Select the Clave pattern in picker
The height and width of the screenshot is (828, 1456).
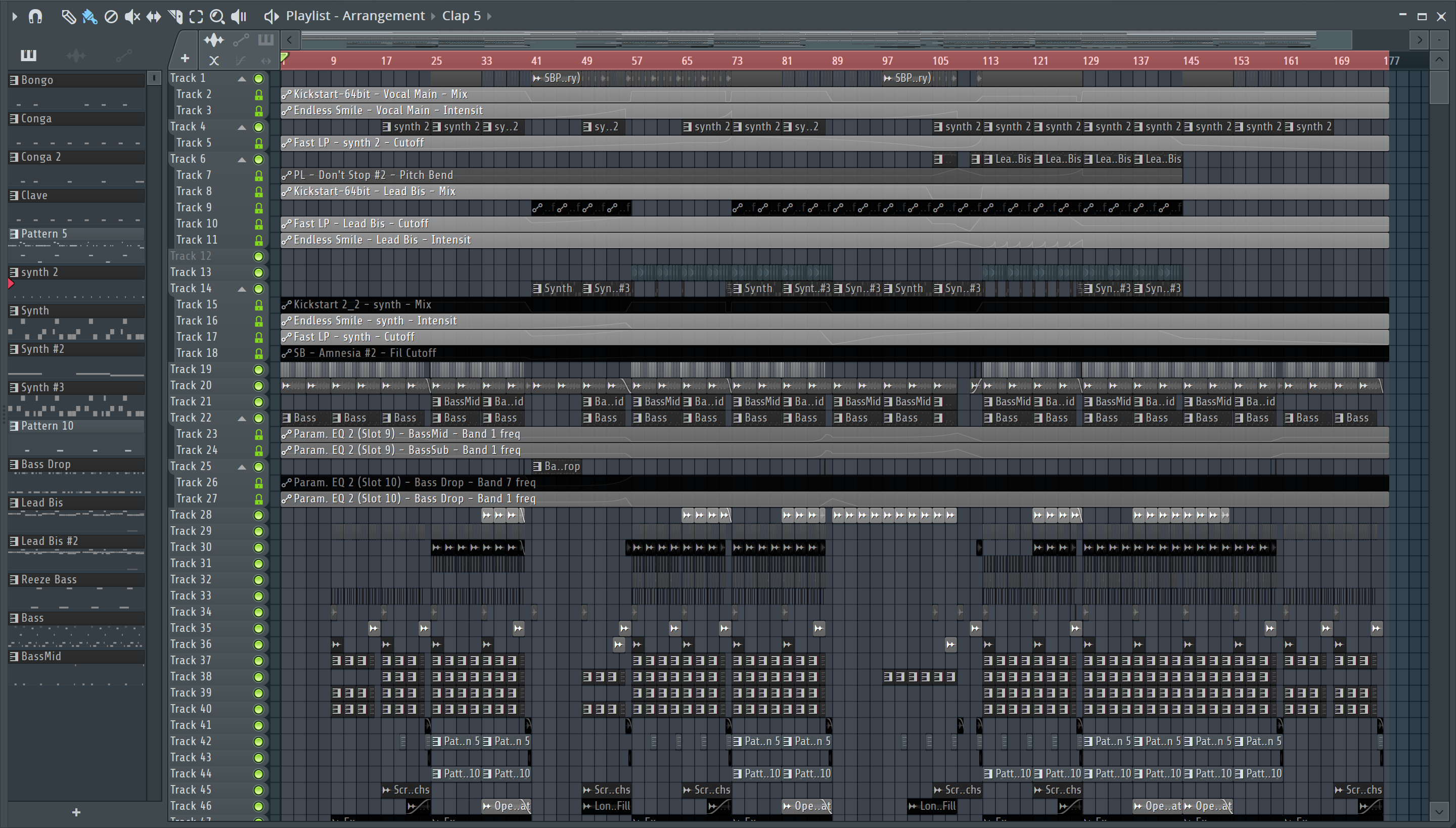click(x=76, y=196)
